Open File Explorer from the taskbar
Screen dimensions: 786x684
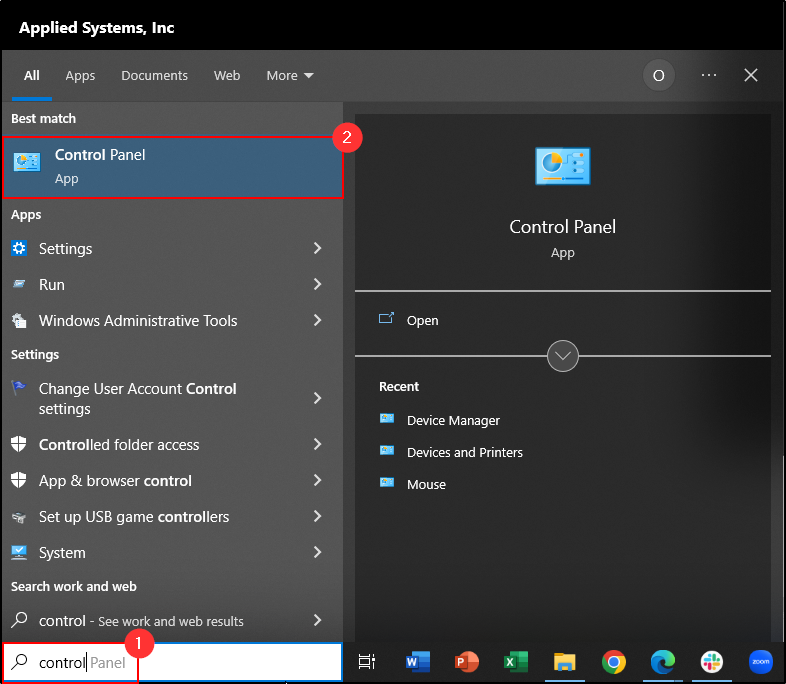[x=565, y=662]
